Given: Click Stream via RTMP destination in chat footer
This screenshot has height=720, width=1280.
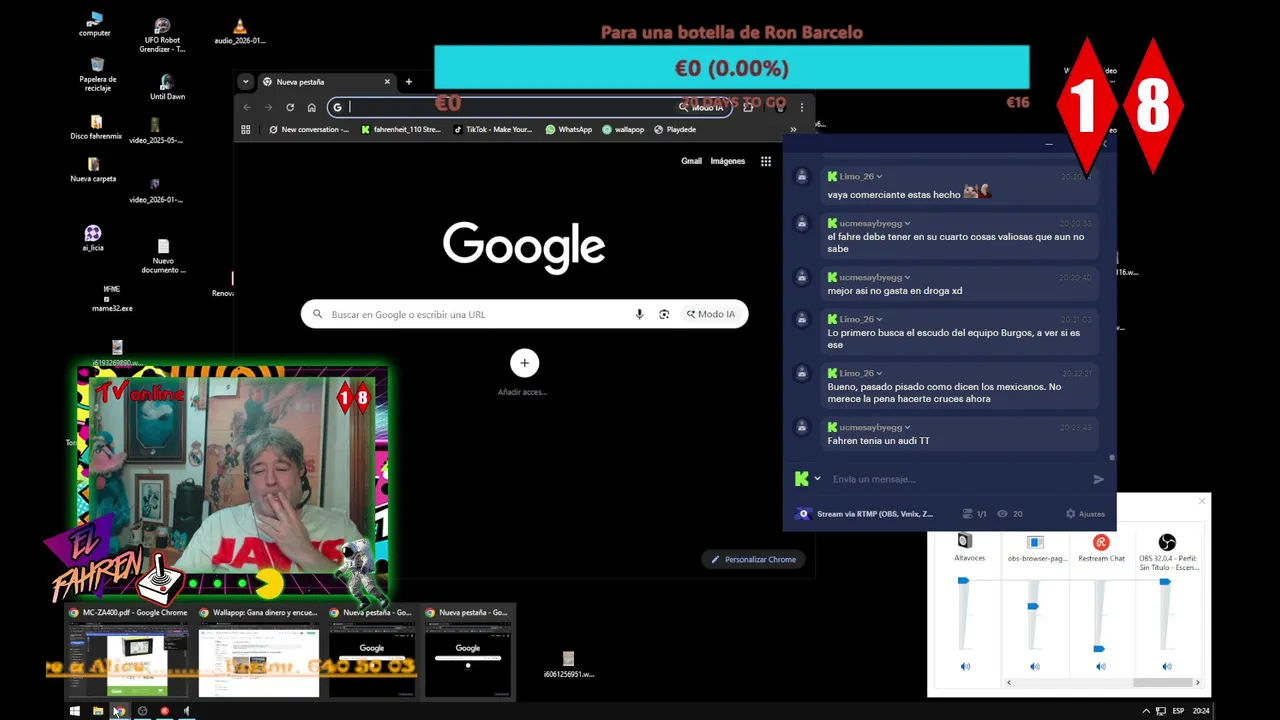Looking at the screenshot, I should [x=865, y=514].
